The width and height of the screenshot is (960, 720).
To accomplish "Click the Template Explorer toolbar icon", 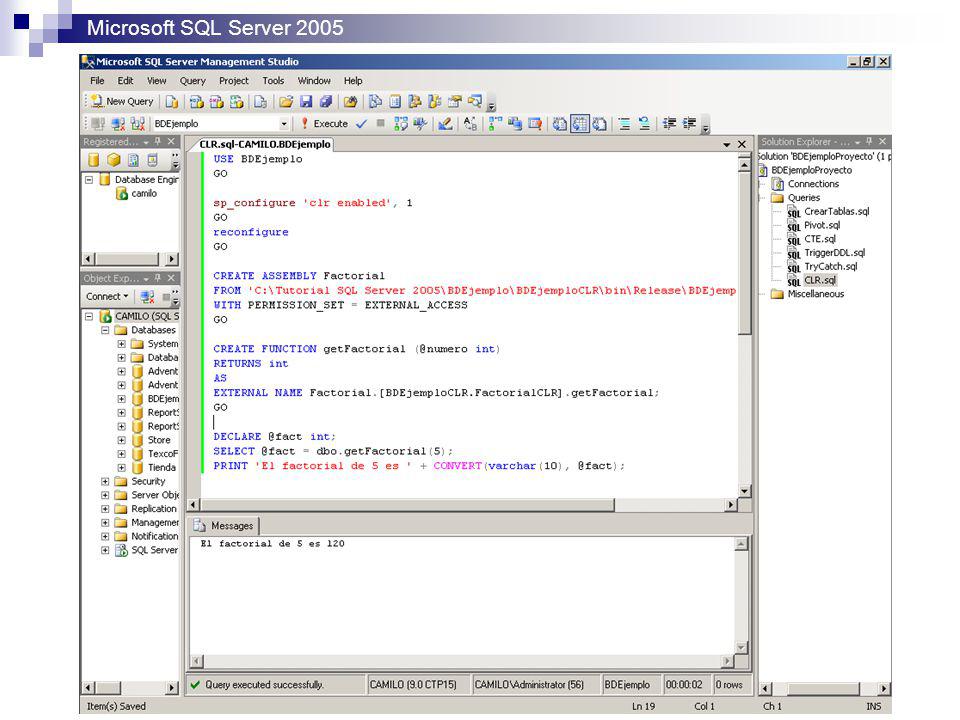I will 433,102.
